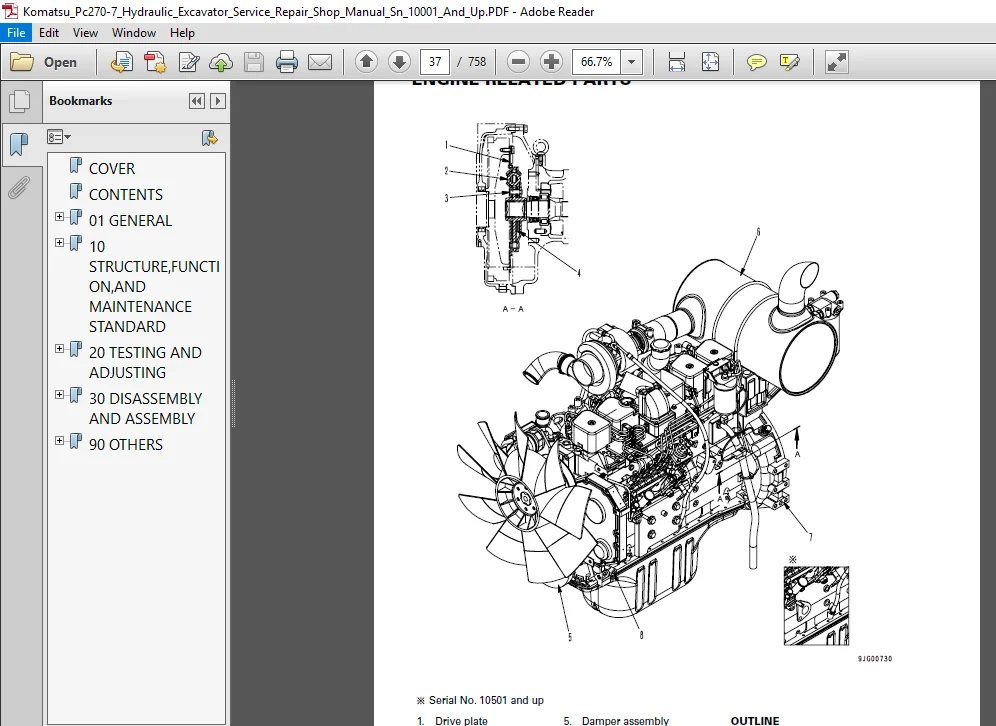Image resolution: width=996 pixels, height=726 pixels.
Task: Open a file with the Open folder icon
Action: coord(22,62)
